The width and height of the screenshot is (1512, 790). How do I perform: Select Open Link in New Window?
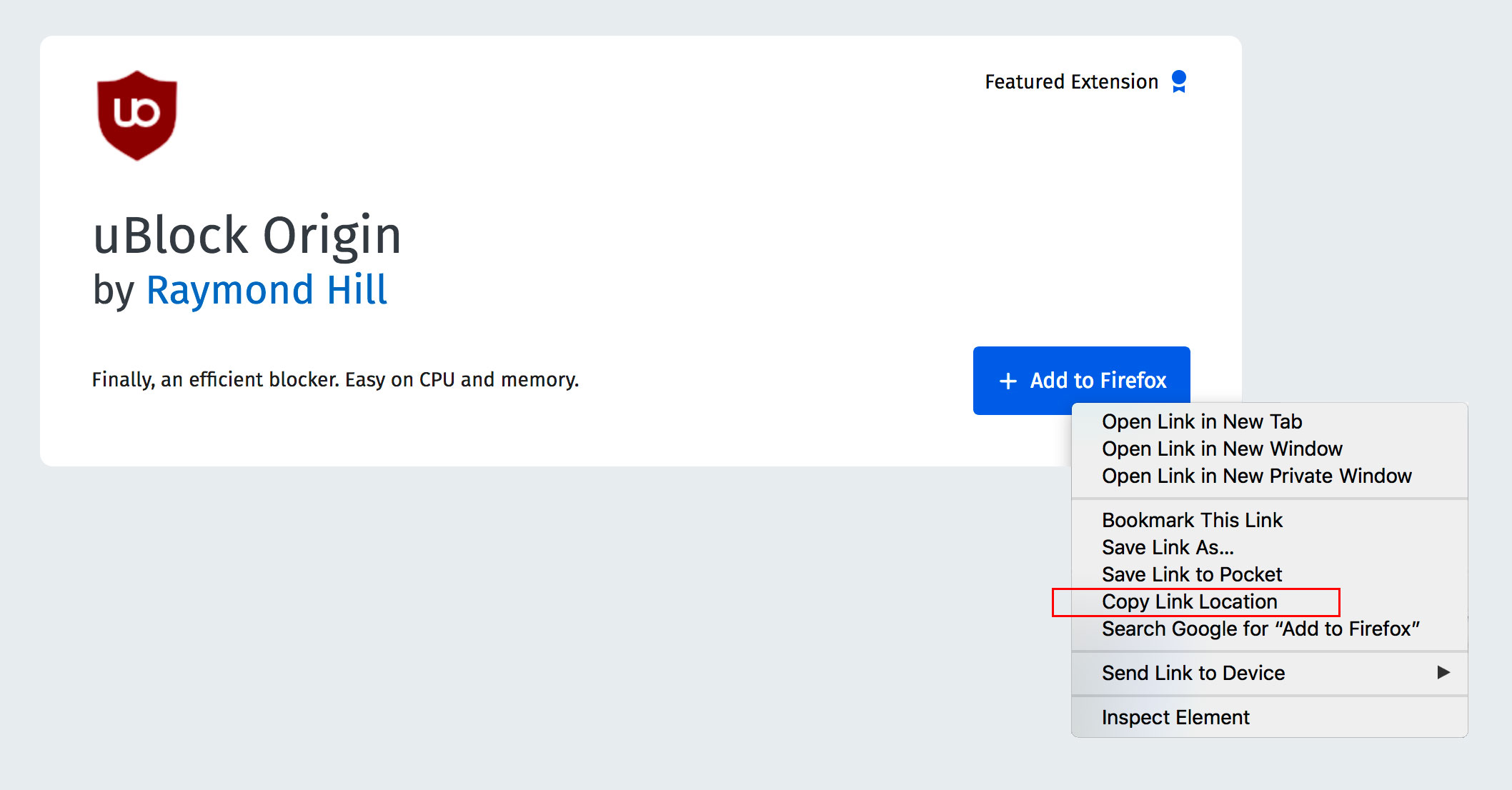click(1221, 449)
